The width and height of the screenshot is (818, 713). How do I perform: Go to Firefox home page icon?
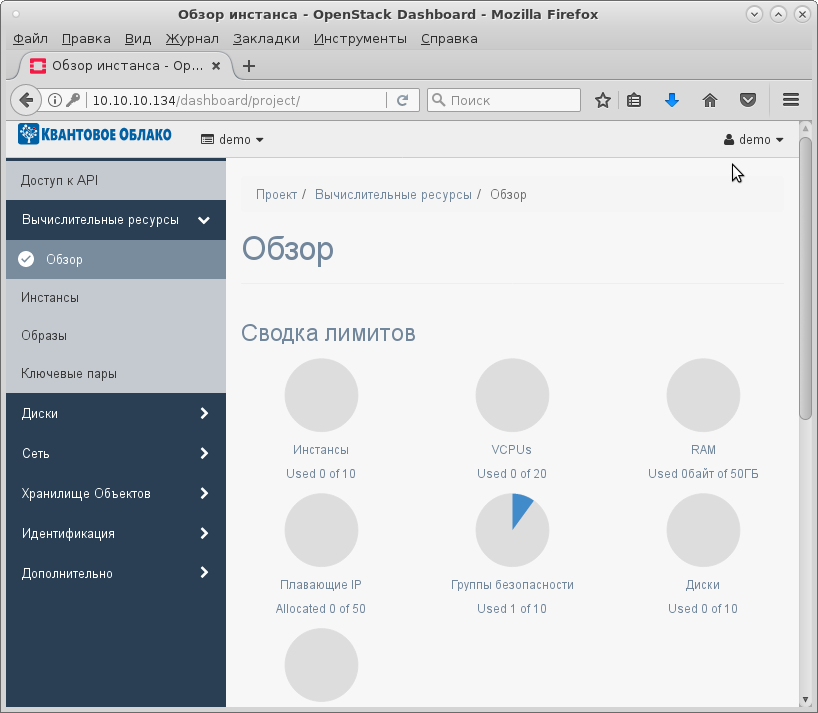point(710,100)
